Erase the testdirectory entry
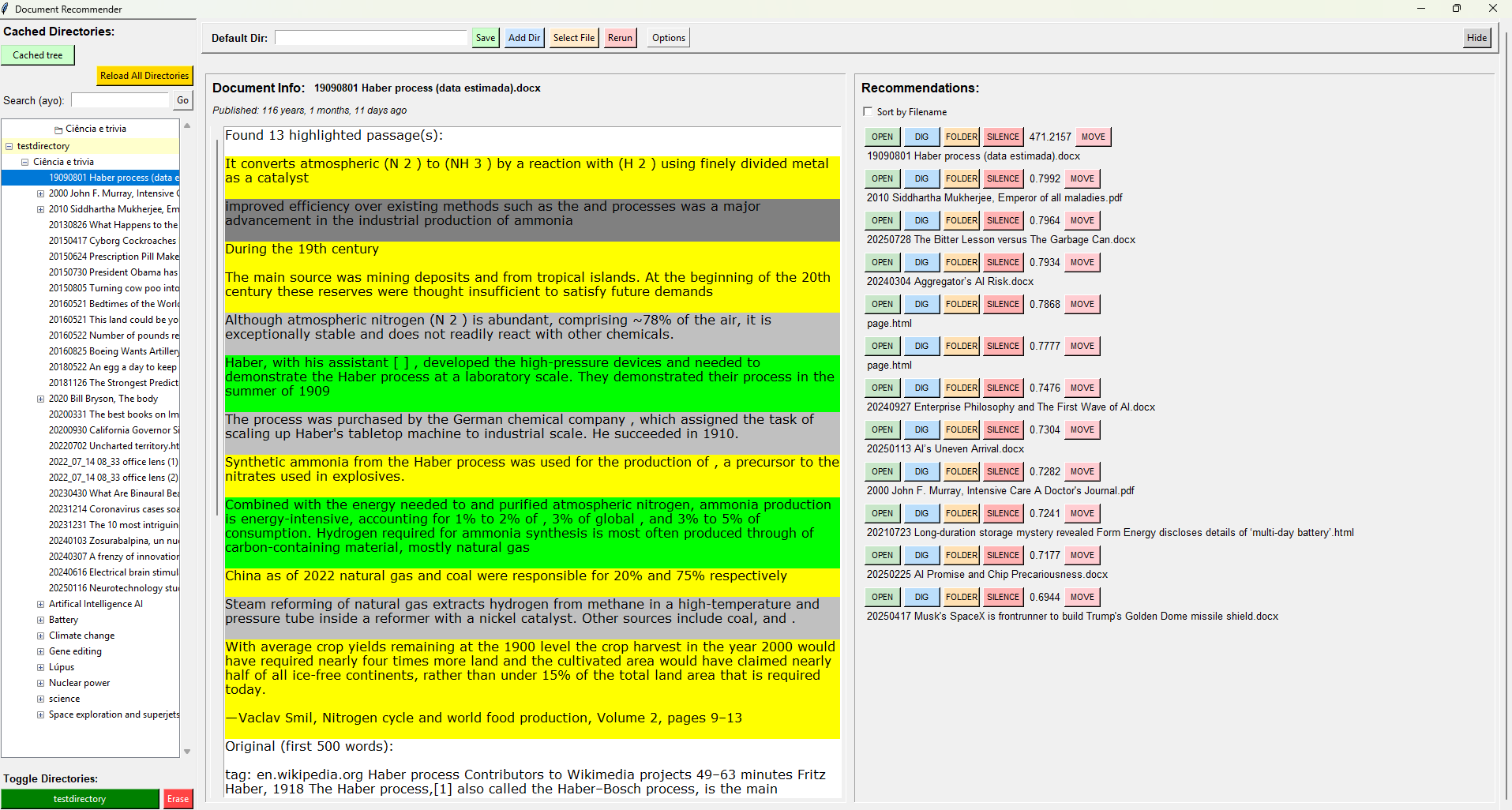 click(178, 799)
